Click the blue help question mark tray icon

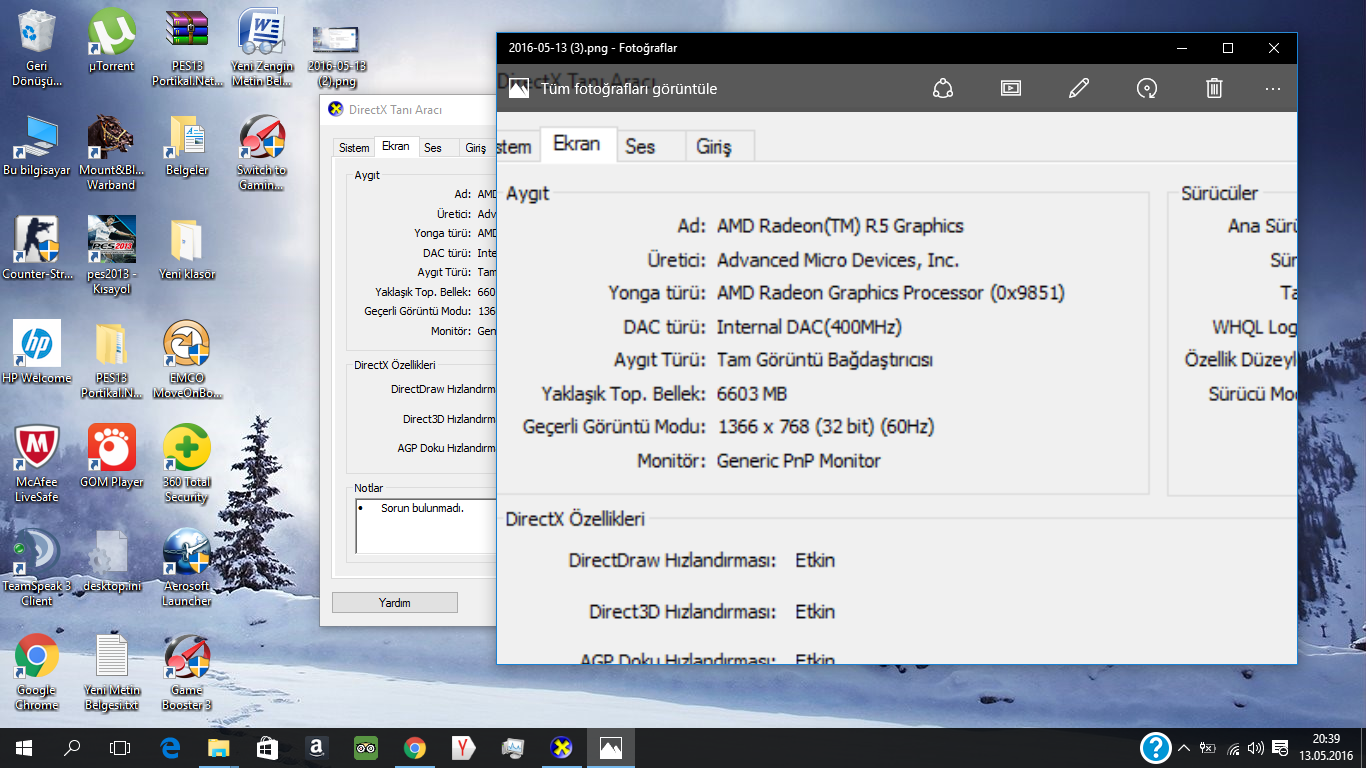[x=1156, y=747]
